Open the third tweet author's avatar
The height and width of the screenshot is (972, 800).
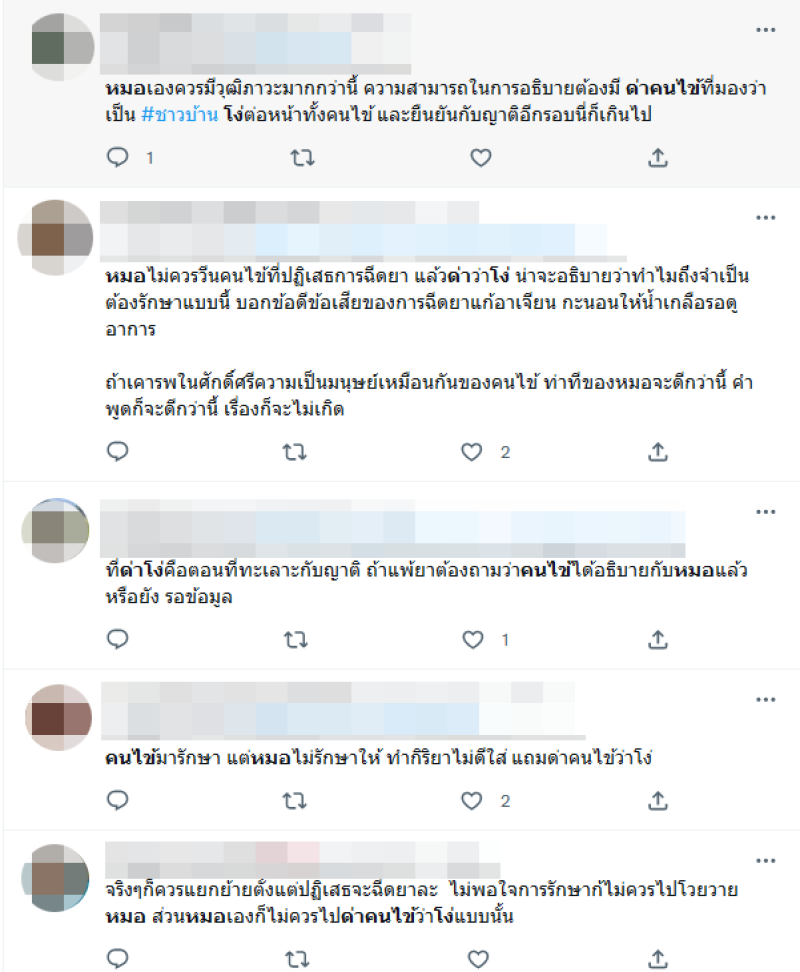click(56, 531)
